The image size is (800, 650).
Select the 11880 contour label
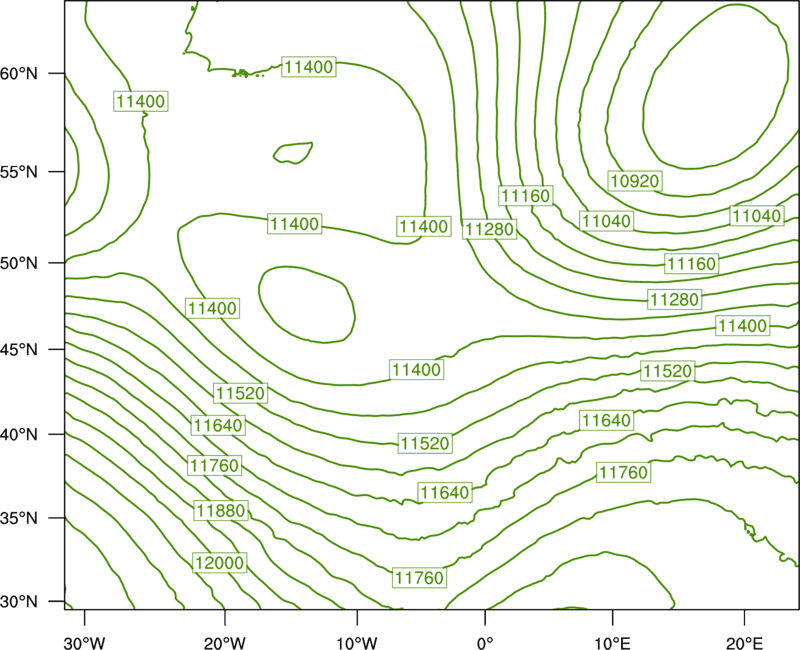(x=221, y=510)
